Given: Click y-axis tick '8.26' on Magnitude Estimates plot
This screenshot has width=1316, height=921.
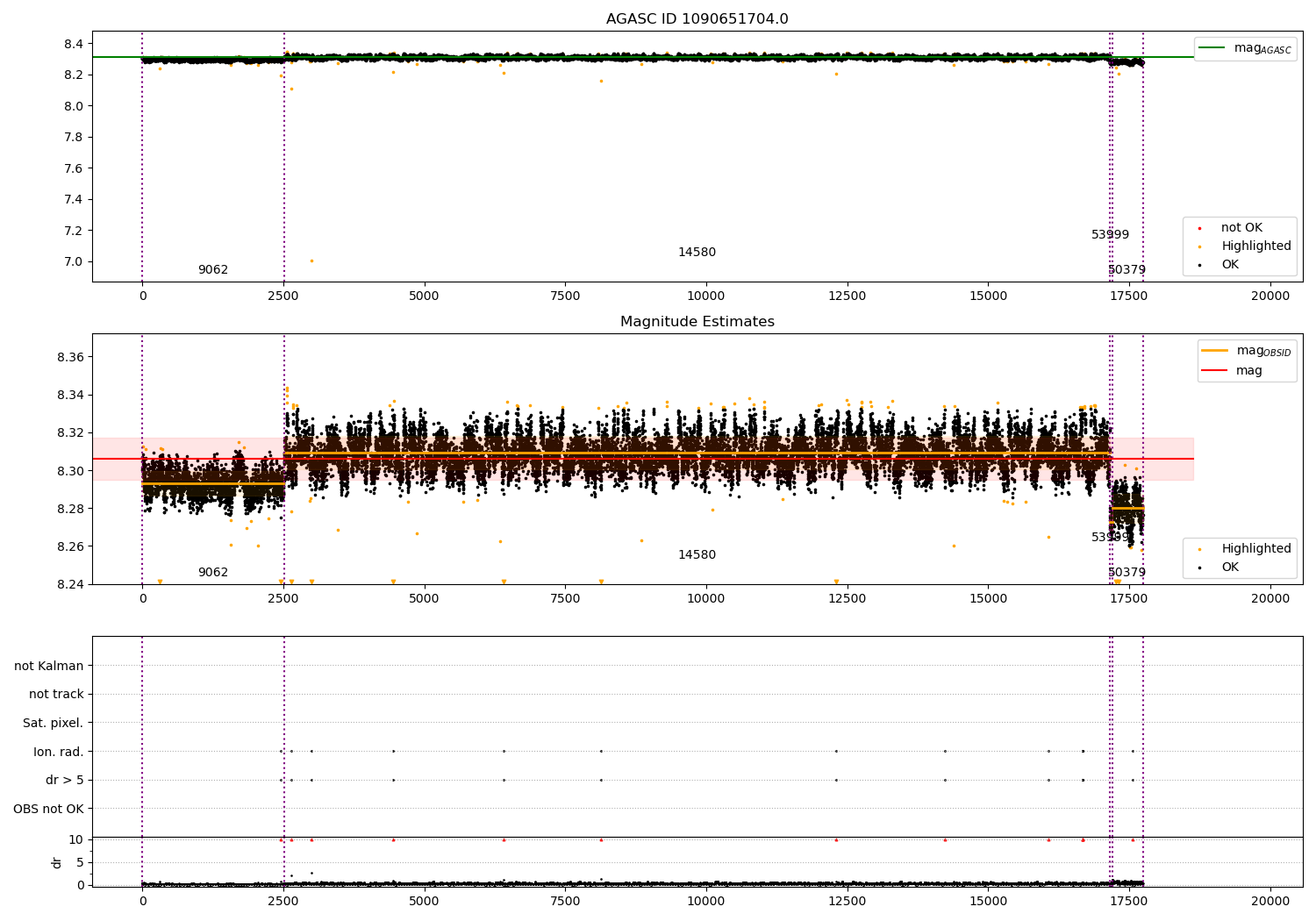Looking at the screenshot, I should (70, 546).
